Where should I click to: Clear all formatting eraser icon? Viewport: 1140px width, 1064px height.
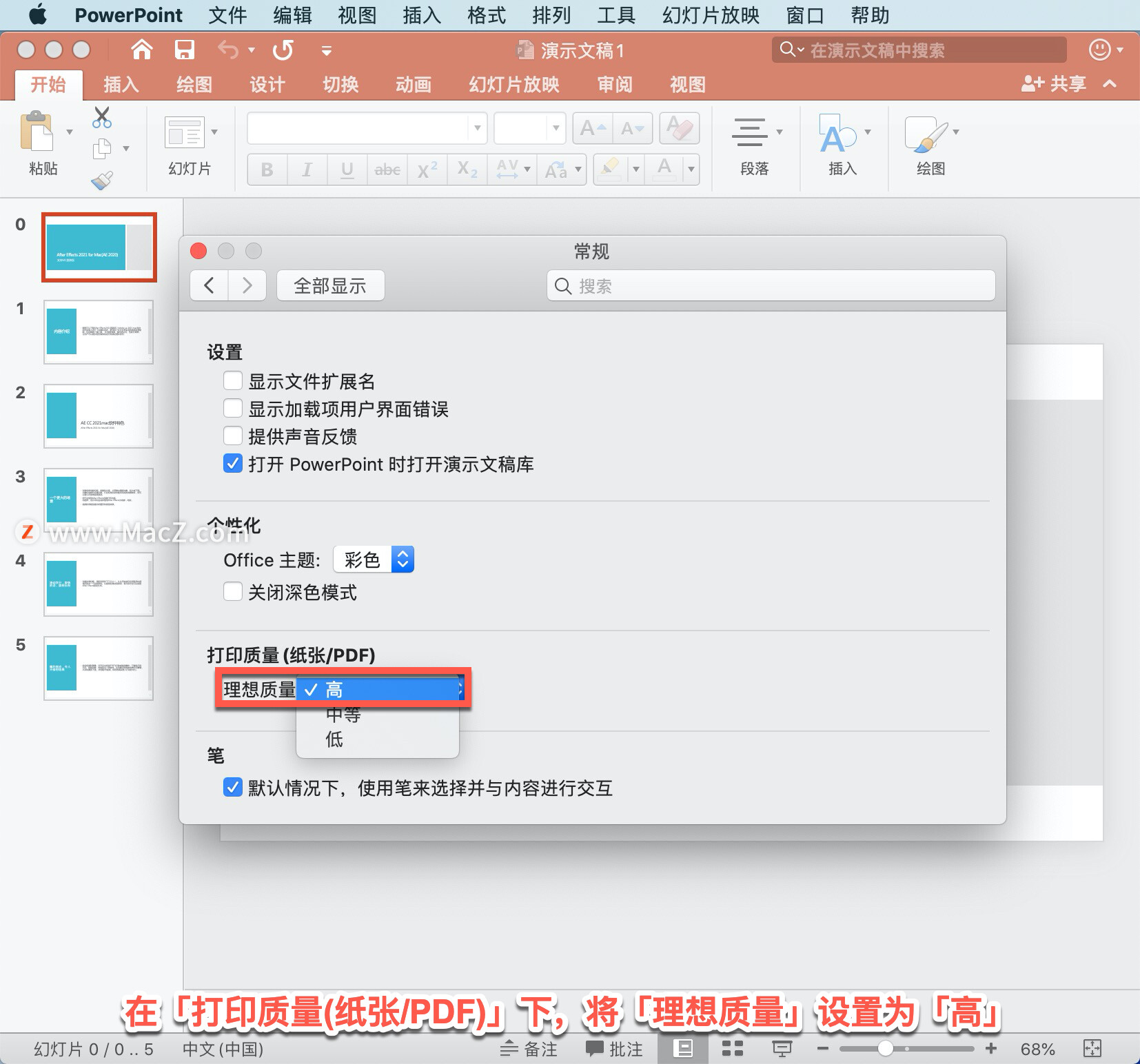point(680,128)
